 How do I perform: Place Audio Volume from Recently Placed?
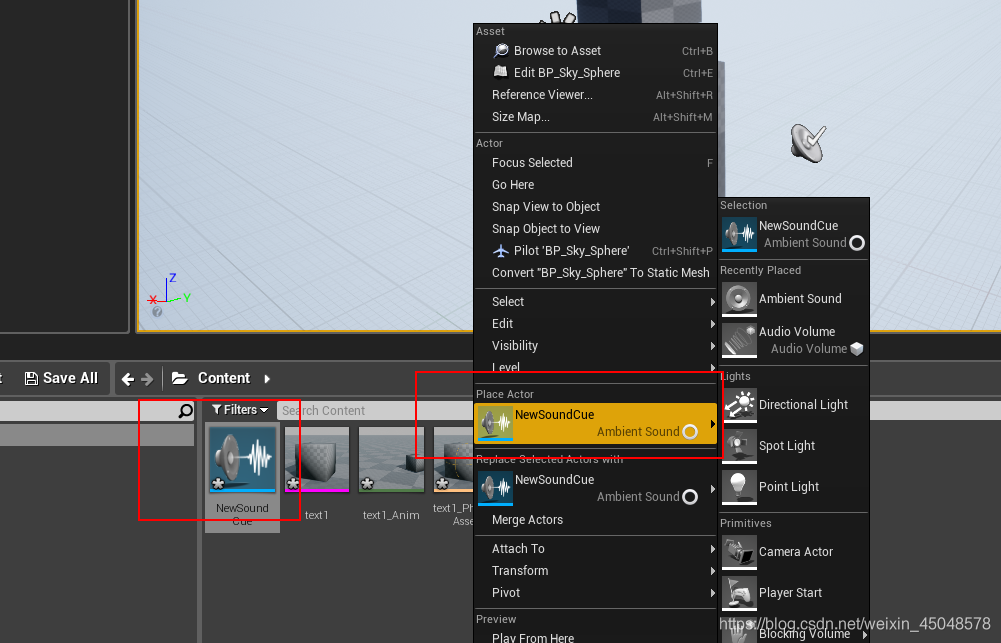point(794,340)
